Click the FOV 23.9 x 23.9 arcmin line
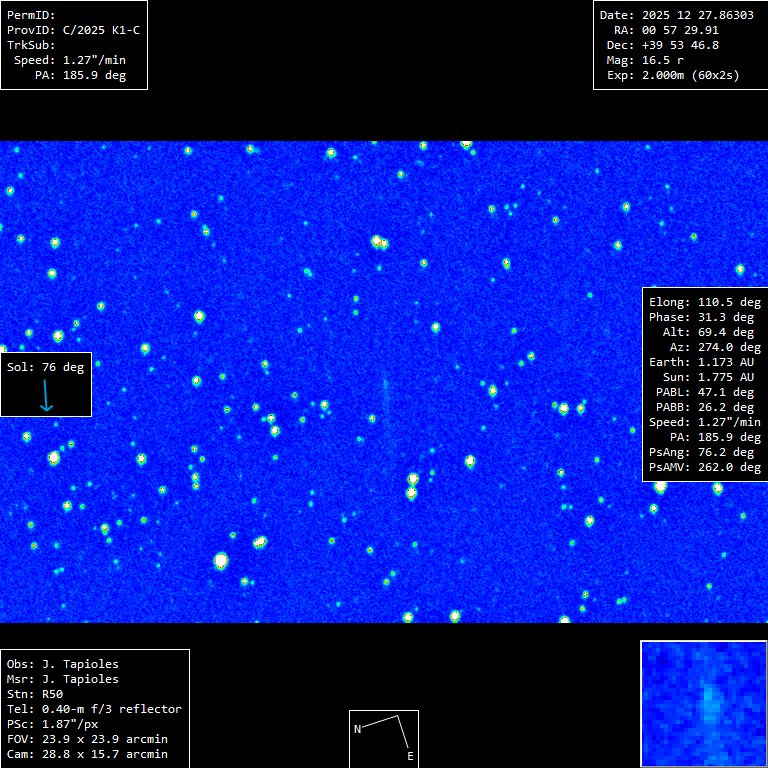The image size is (768, 768). 87,739
